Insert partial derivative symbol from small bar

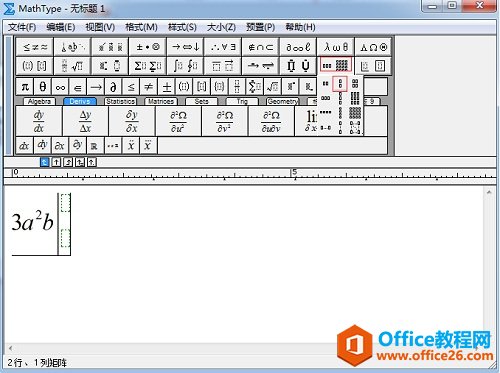pyautogui.click(x=113, y=87)
